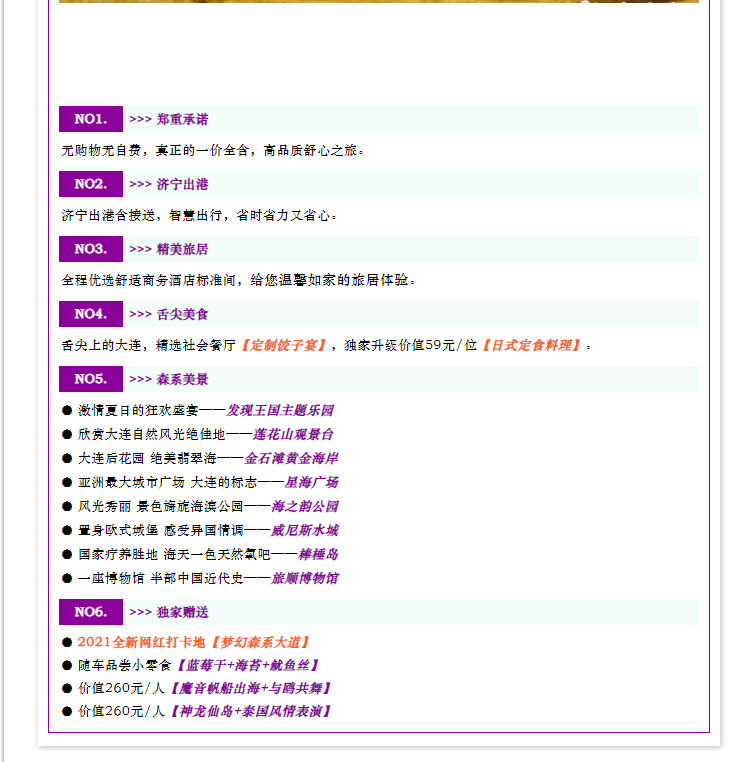The height and width of the screenshot is (762, 752).
Task: Click text 亚洲最大城市广场 大连的标志
Action: 168,483
